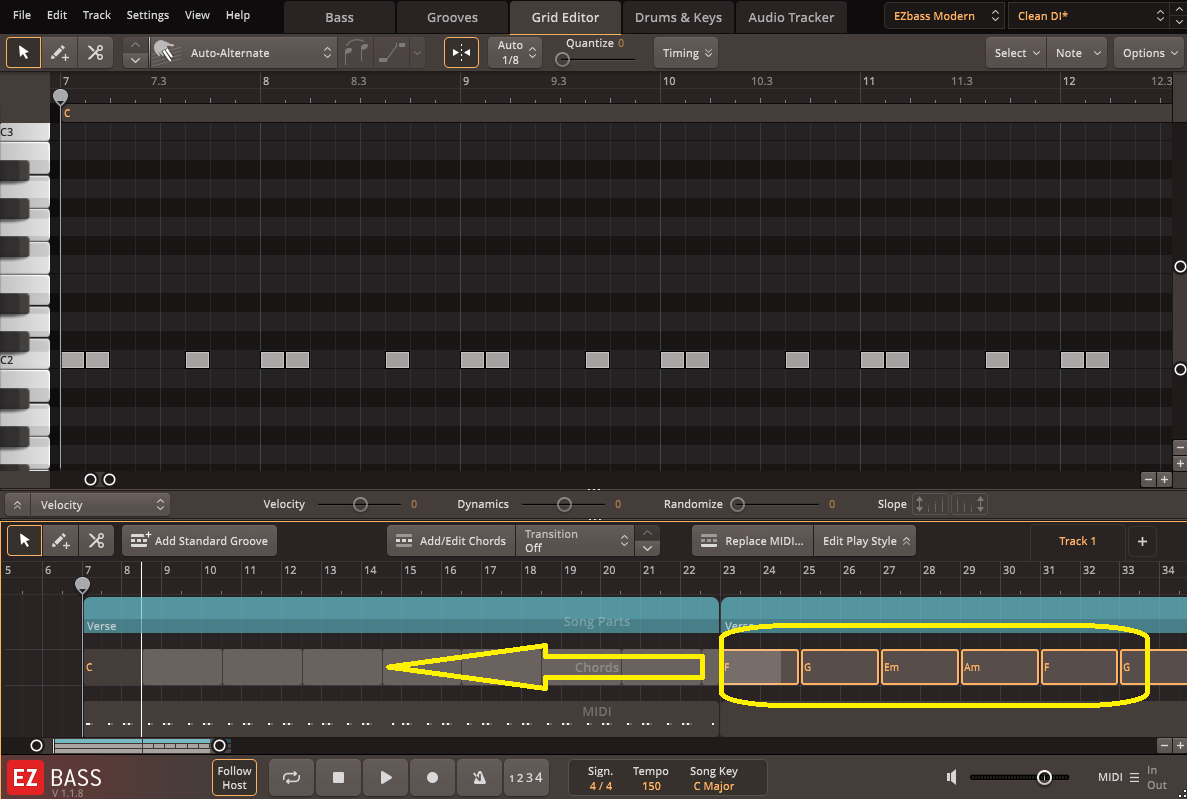Select the Em chord block
This screenshot has width=1187, height=799.
click(x=920, y=667)
